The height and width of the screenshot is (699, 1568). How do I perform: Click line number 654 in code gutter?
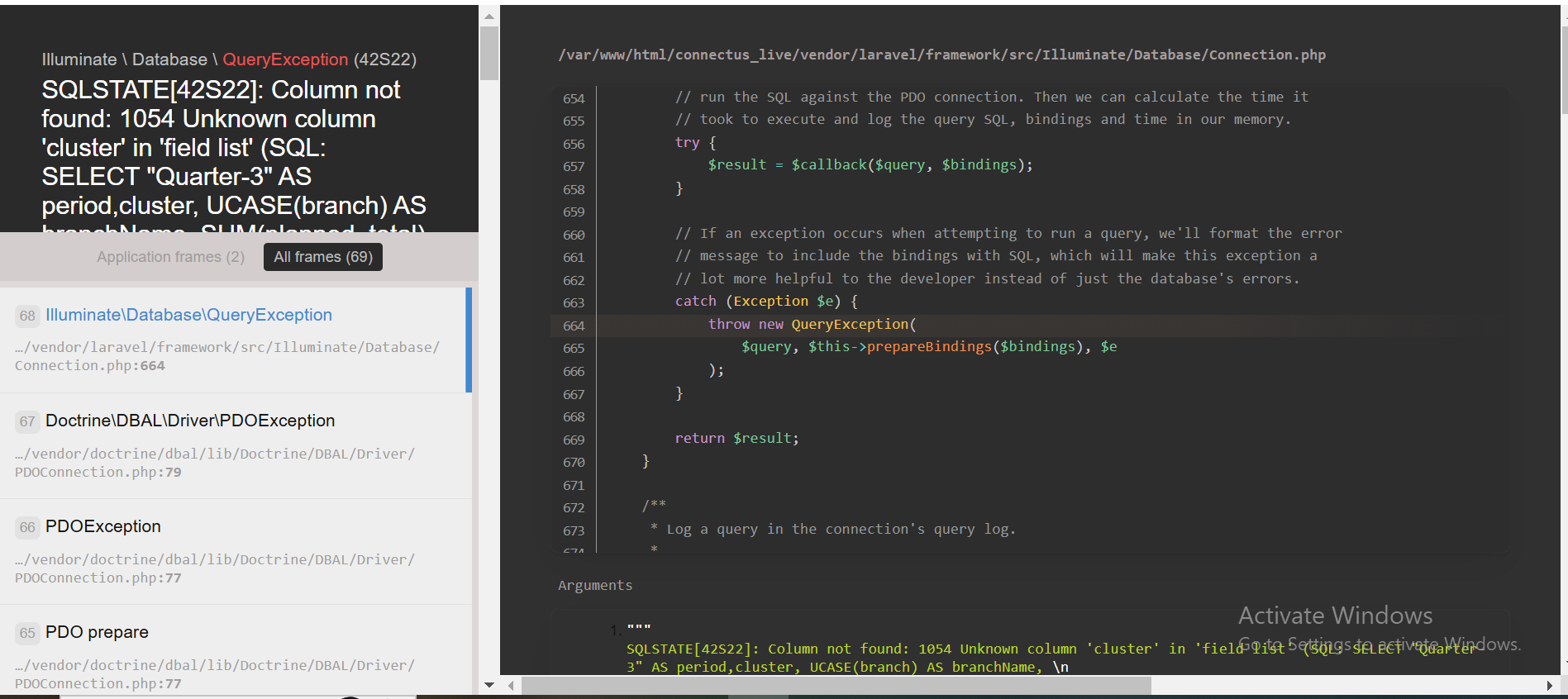tap(574, 98)
